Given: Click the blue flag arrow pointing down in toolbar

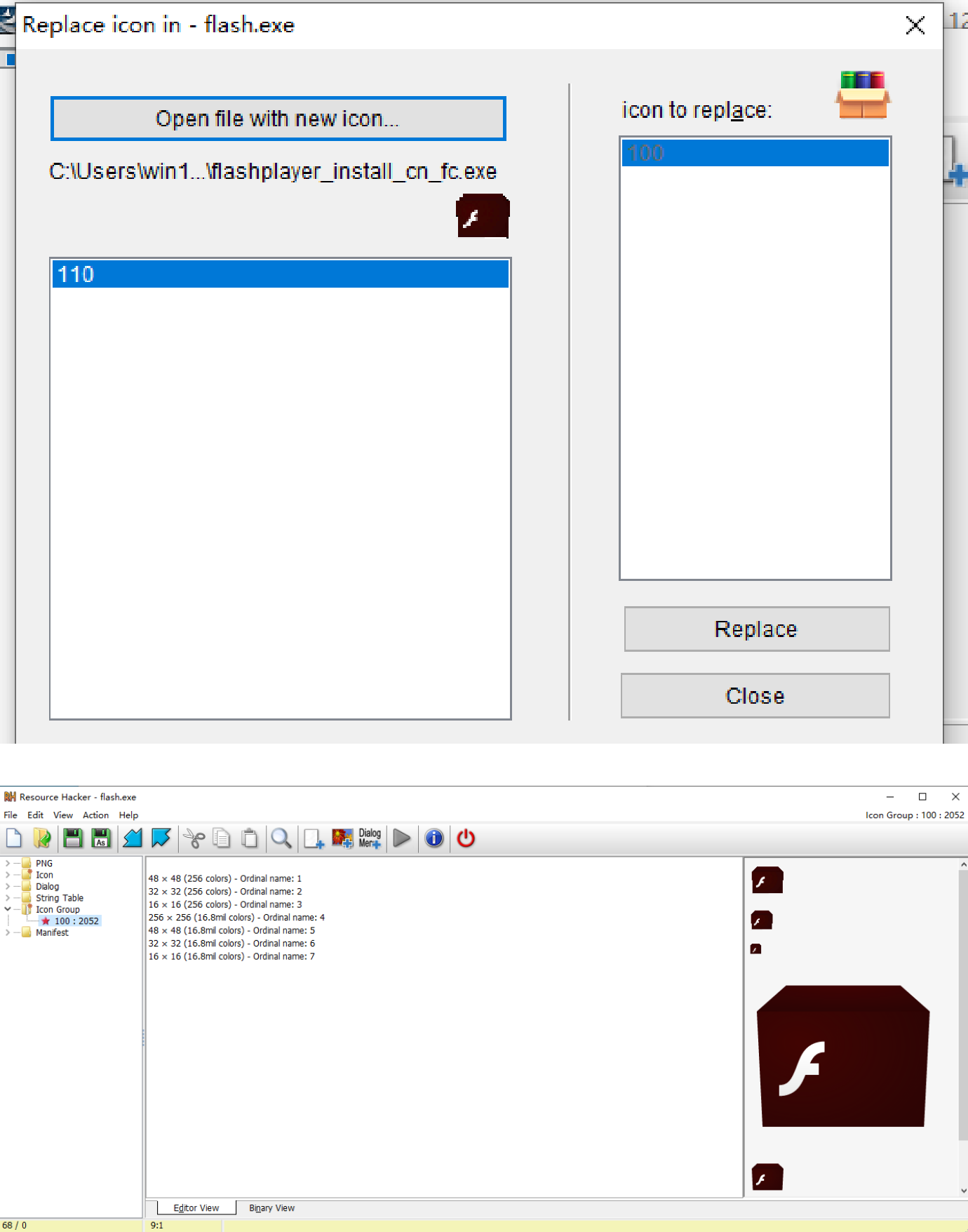Looking at the screenshot, I should point(161,838).
